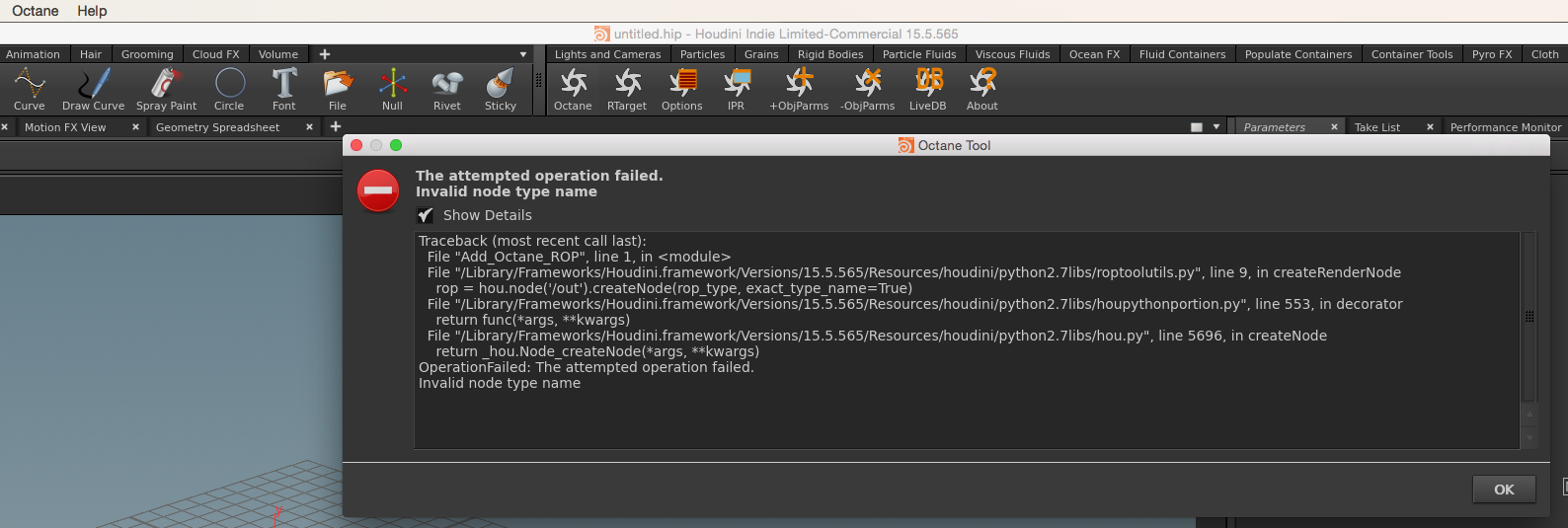
Task: Switch to the Volume shelf tab
Action: pyautogui.click(x=278, y=54)
